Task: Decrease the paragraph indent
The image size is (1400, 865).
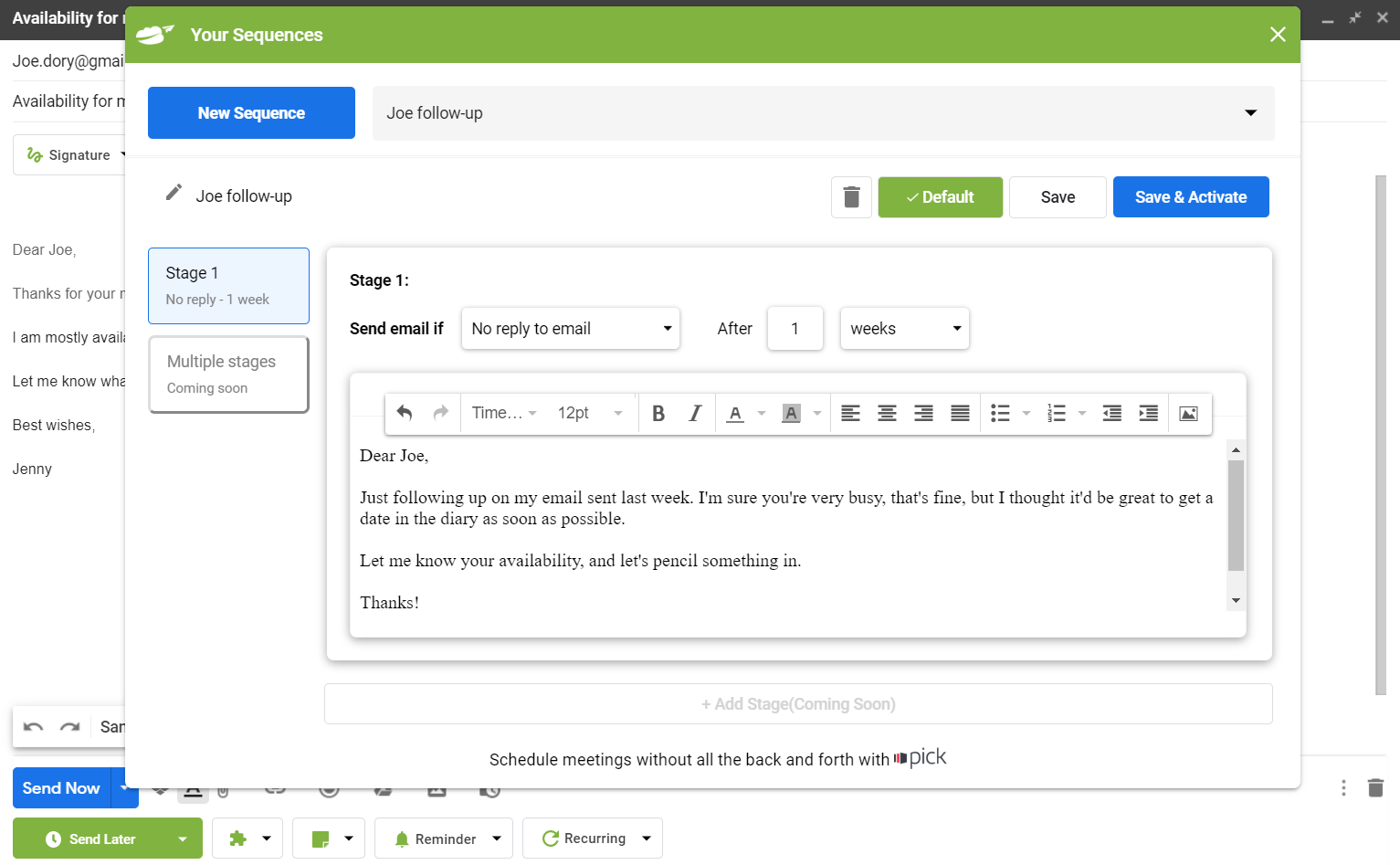Action: coord(1111,414)
